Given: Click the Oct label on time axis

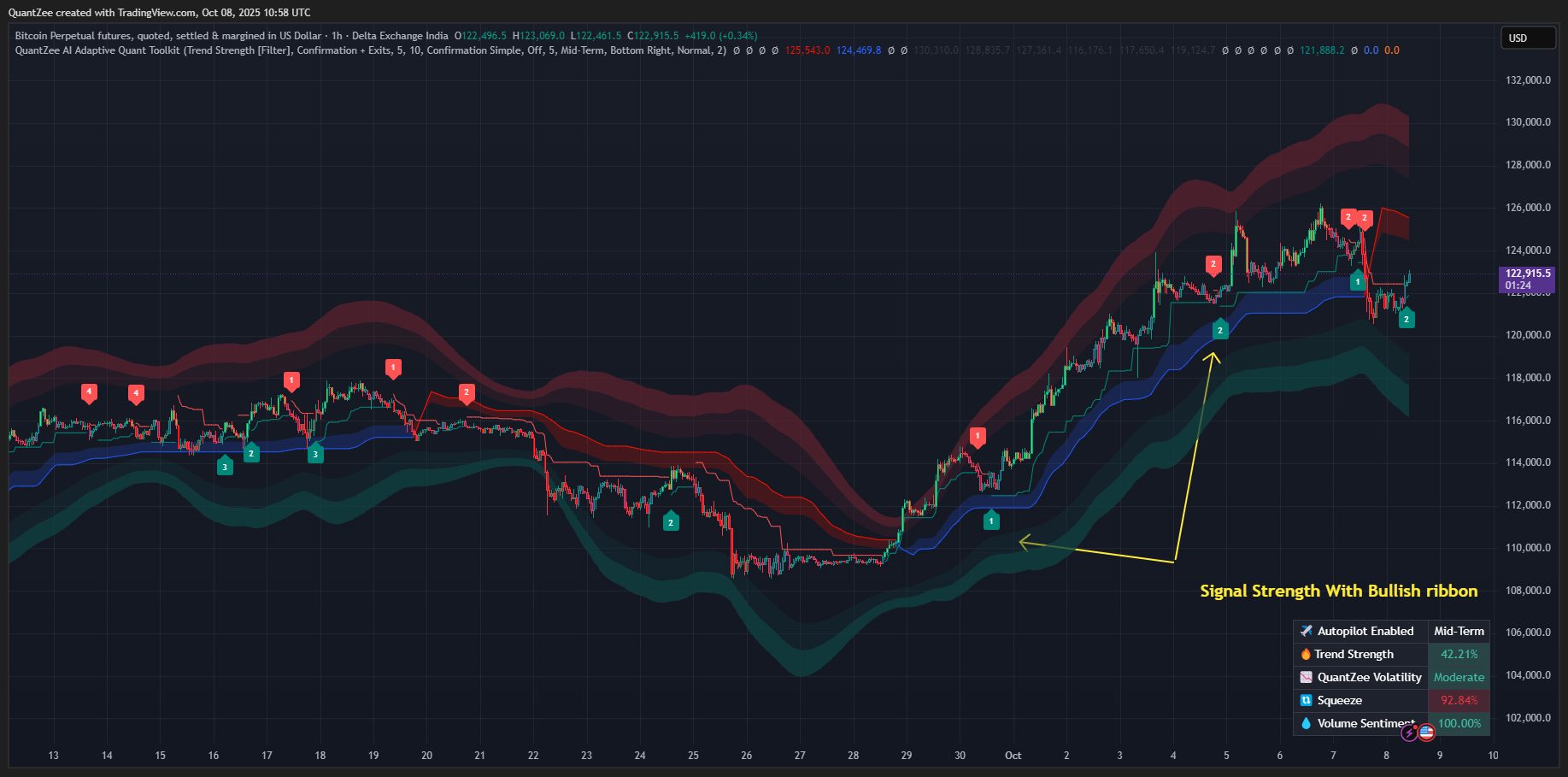Looking at the screenshot, I should [1013, 756].
